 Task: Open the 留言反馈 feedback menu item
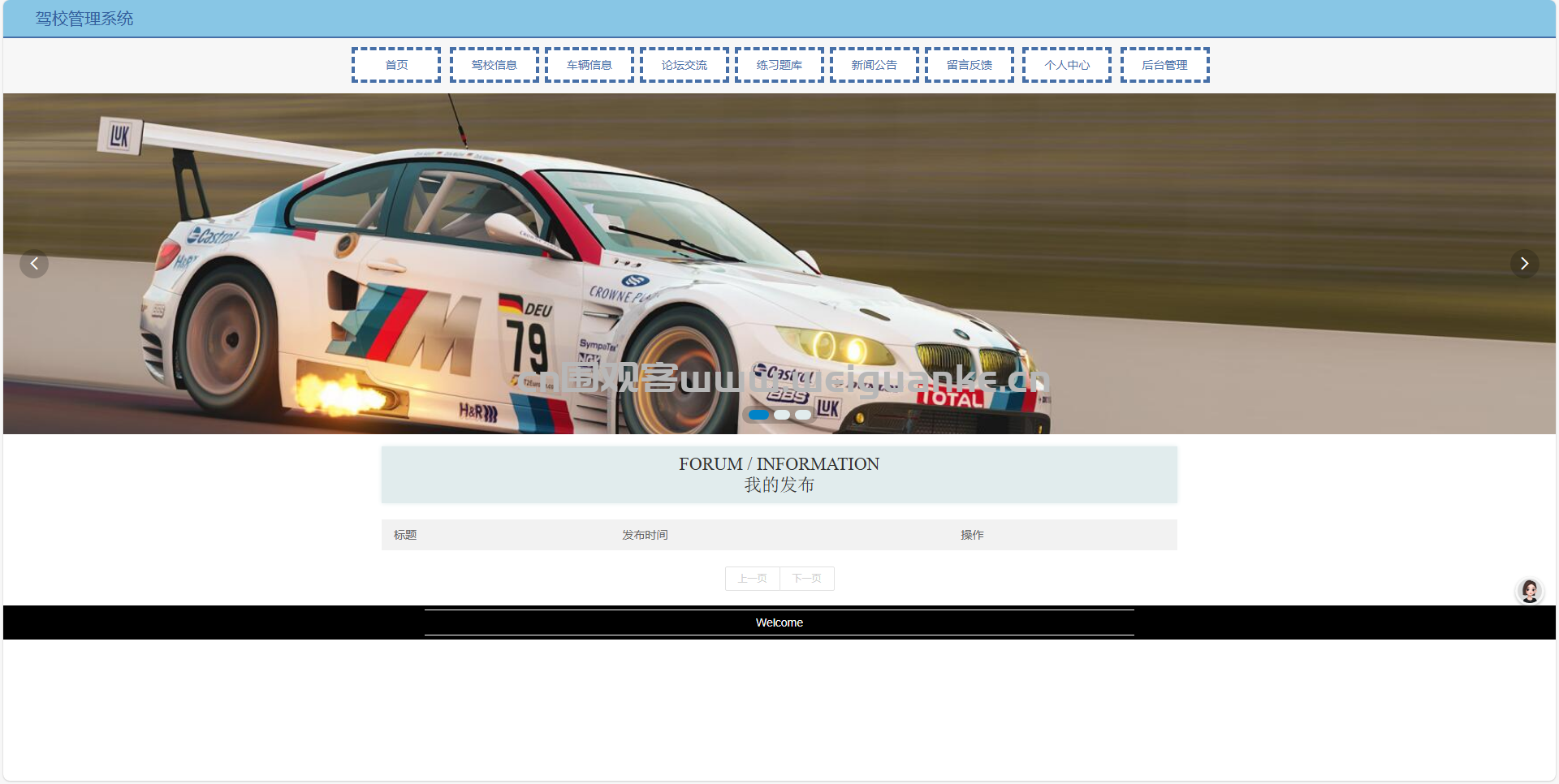click(970, 65)
